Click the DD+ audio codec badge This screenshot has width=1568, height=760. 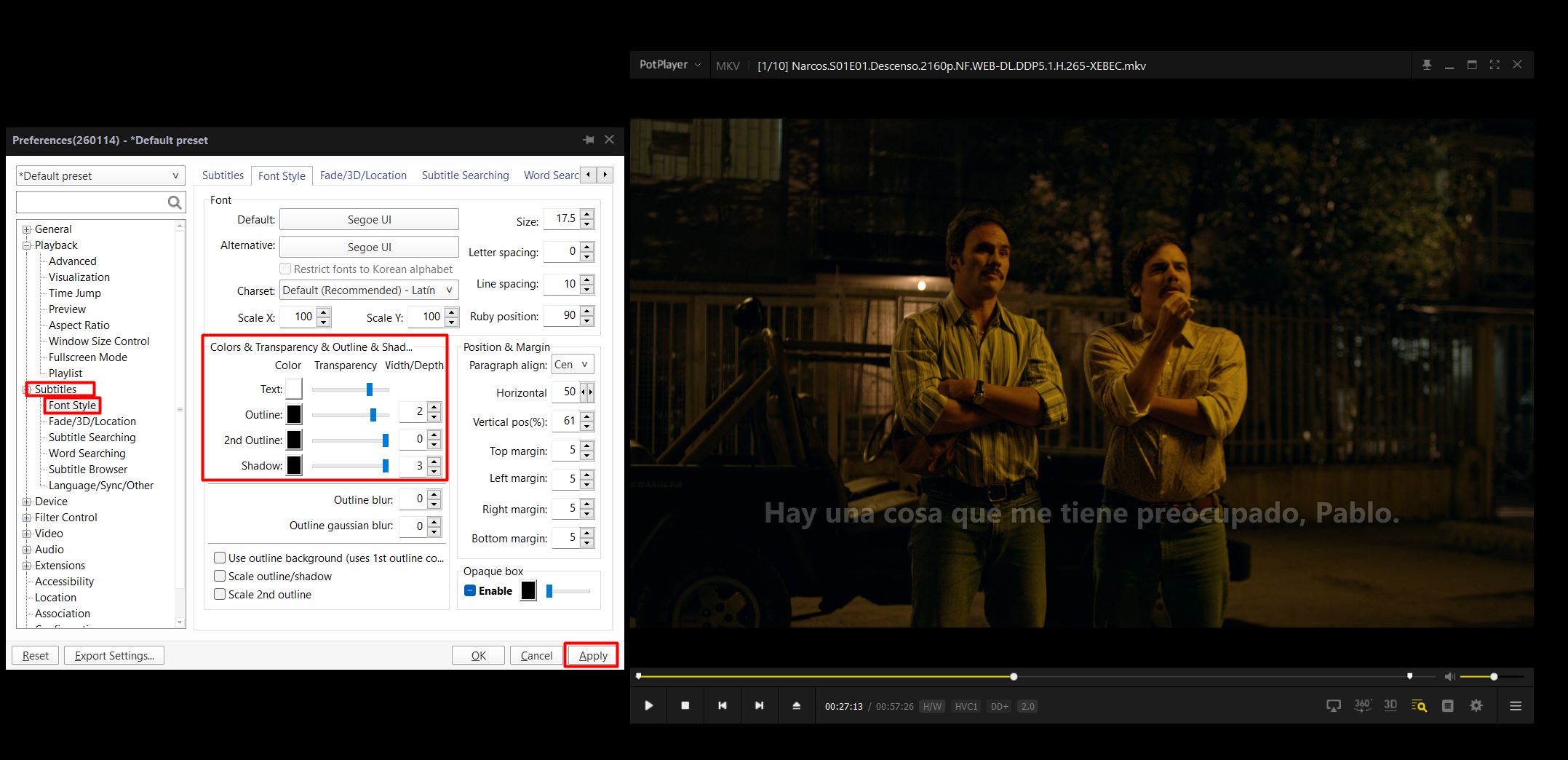(x=1000, y=706)
